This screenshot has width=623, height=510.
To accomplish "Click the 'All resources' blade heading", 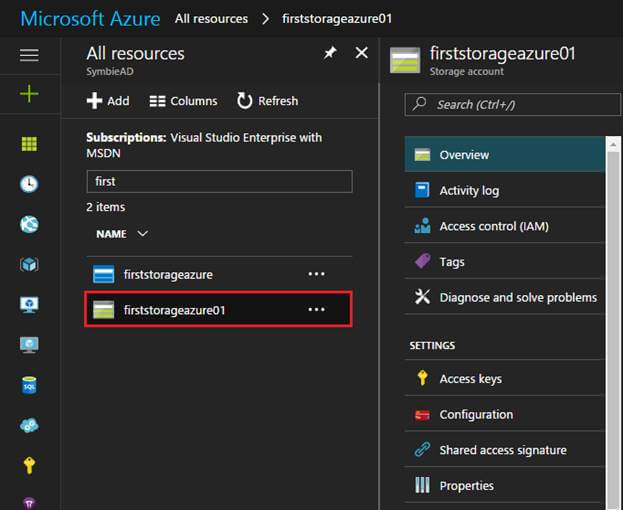I will point(135,54).
